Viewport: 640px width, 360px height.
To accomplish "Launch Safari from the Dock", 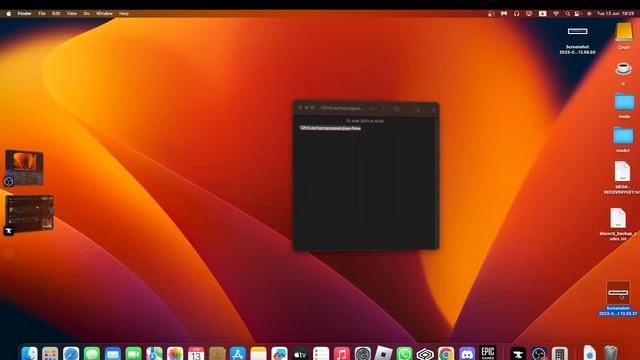I will click(x=71, y=353).
